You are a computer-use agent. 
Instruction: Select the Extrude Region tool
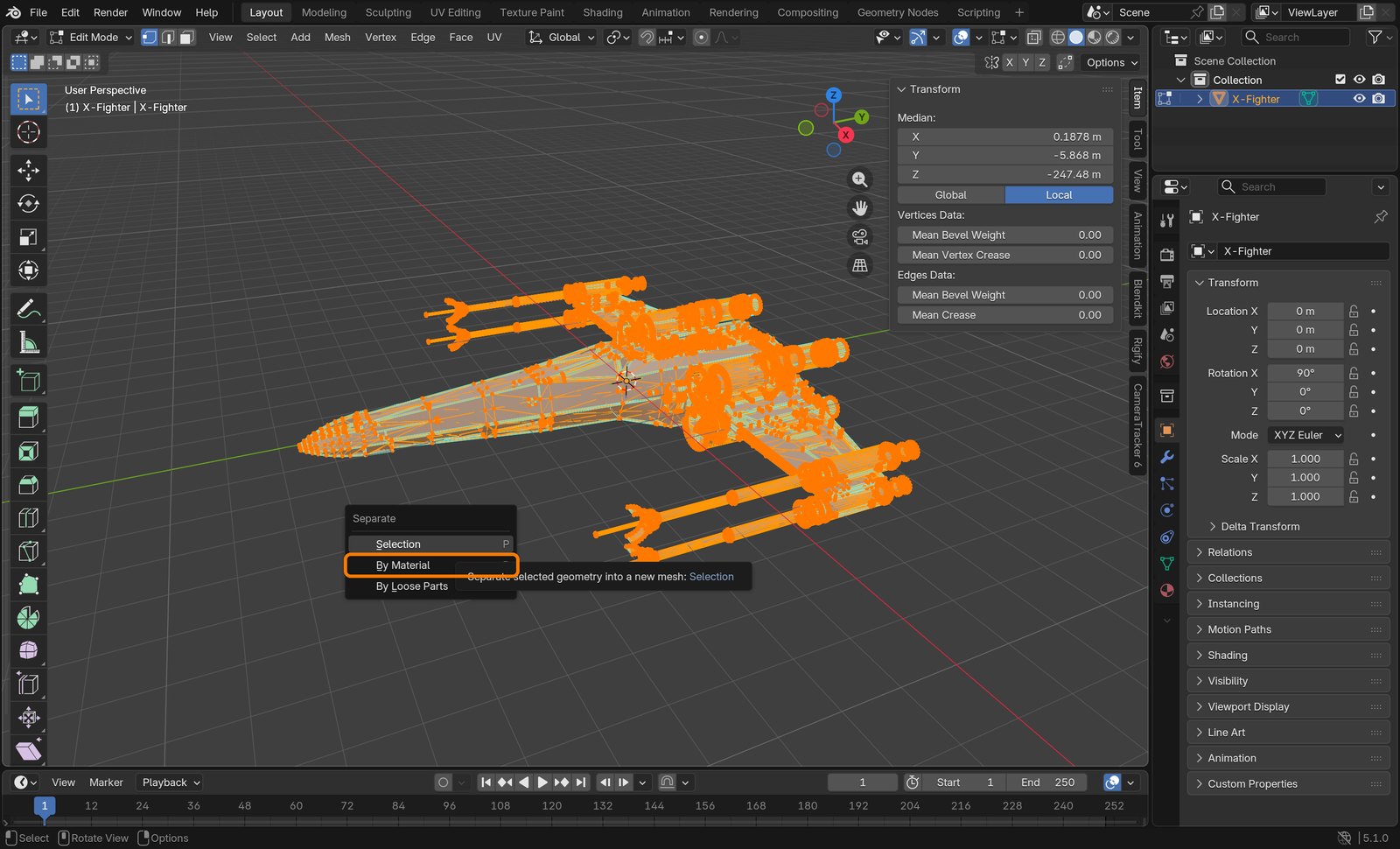click(28, 417)
